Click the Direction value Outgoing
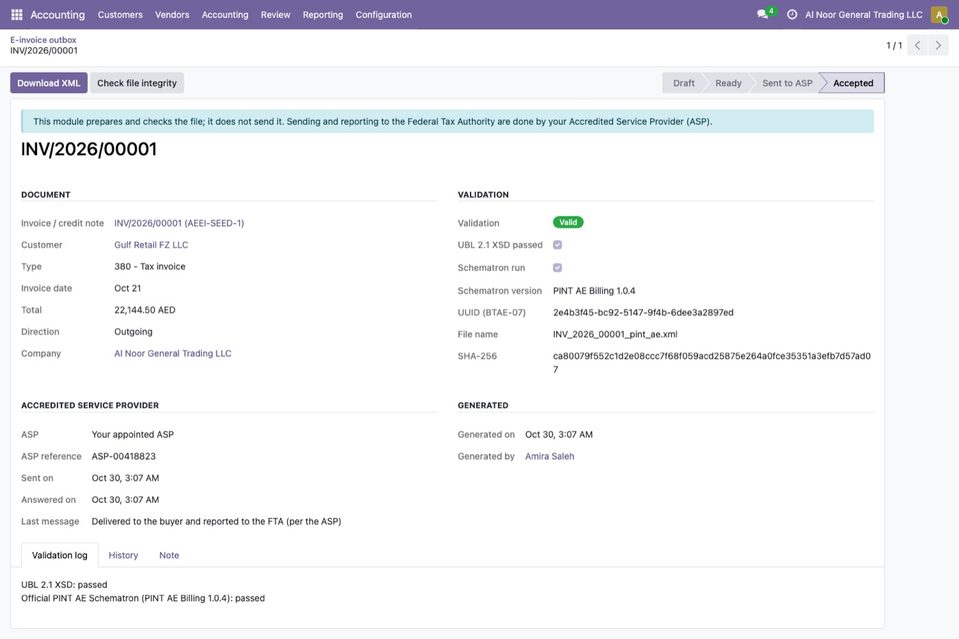 pyautogui.click(x=133, y=331)
